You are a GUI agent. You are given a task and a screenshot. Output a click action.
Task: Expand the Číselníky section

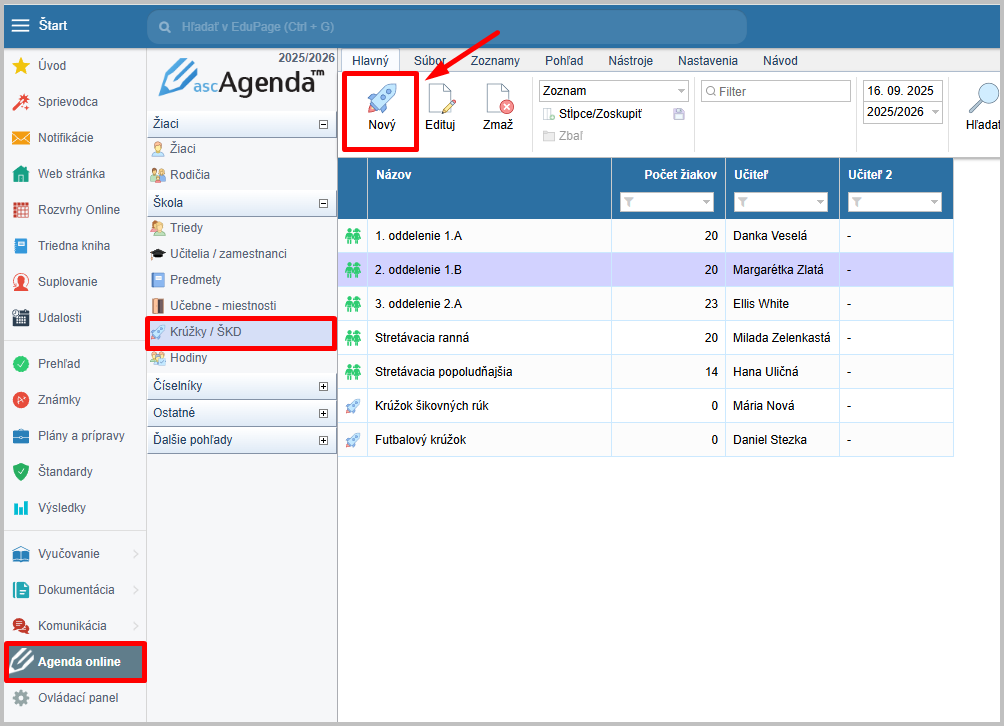323,386
